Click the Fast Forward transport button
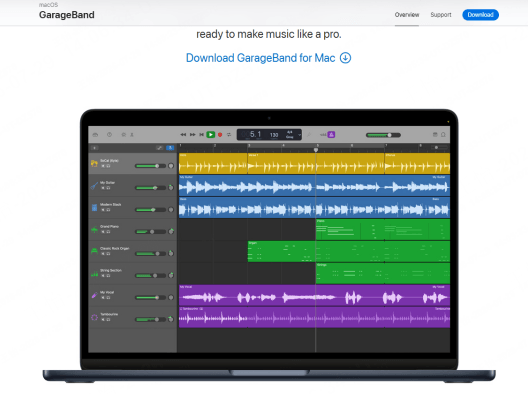The image size is (528, 394). point(193,135)
